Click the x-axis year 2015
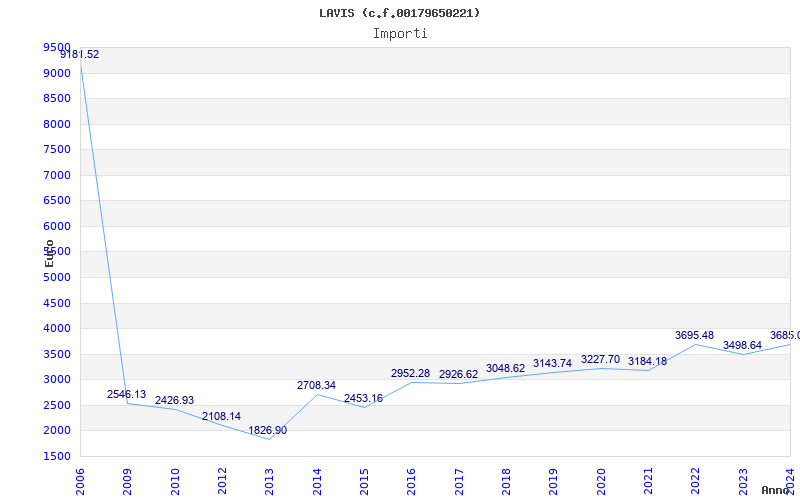The height and width of the screenshot is (500, 800). coord(364,482)
